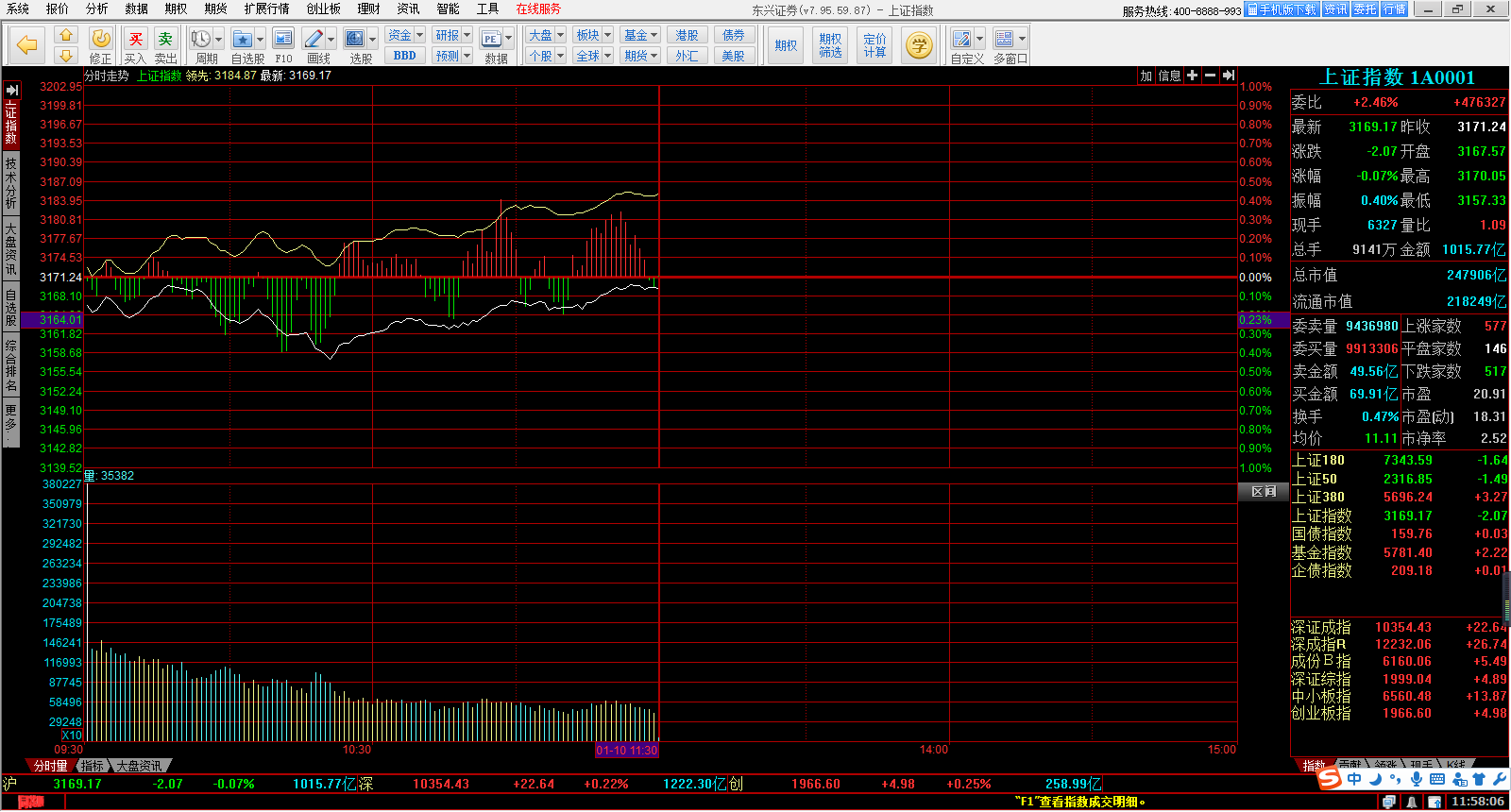Switch to the 大盘资讯 bottom tab
This screenshot has width=1511, height=812.
[x=139, y=766]
